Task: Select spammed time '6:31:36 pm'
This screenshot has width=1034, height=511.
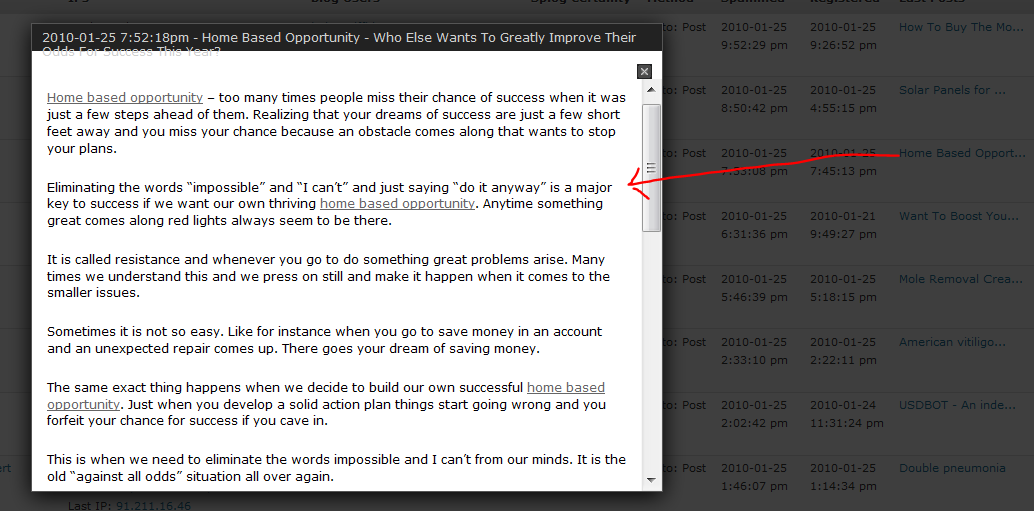Action: (754, 234)
